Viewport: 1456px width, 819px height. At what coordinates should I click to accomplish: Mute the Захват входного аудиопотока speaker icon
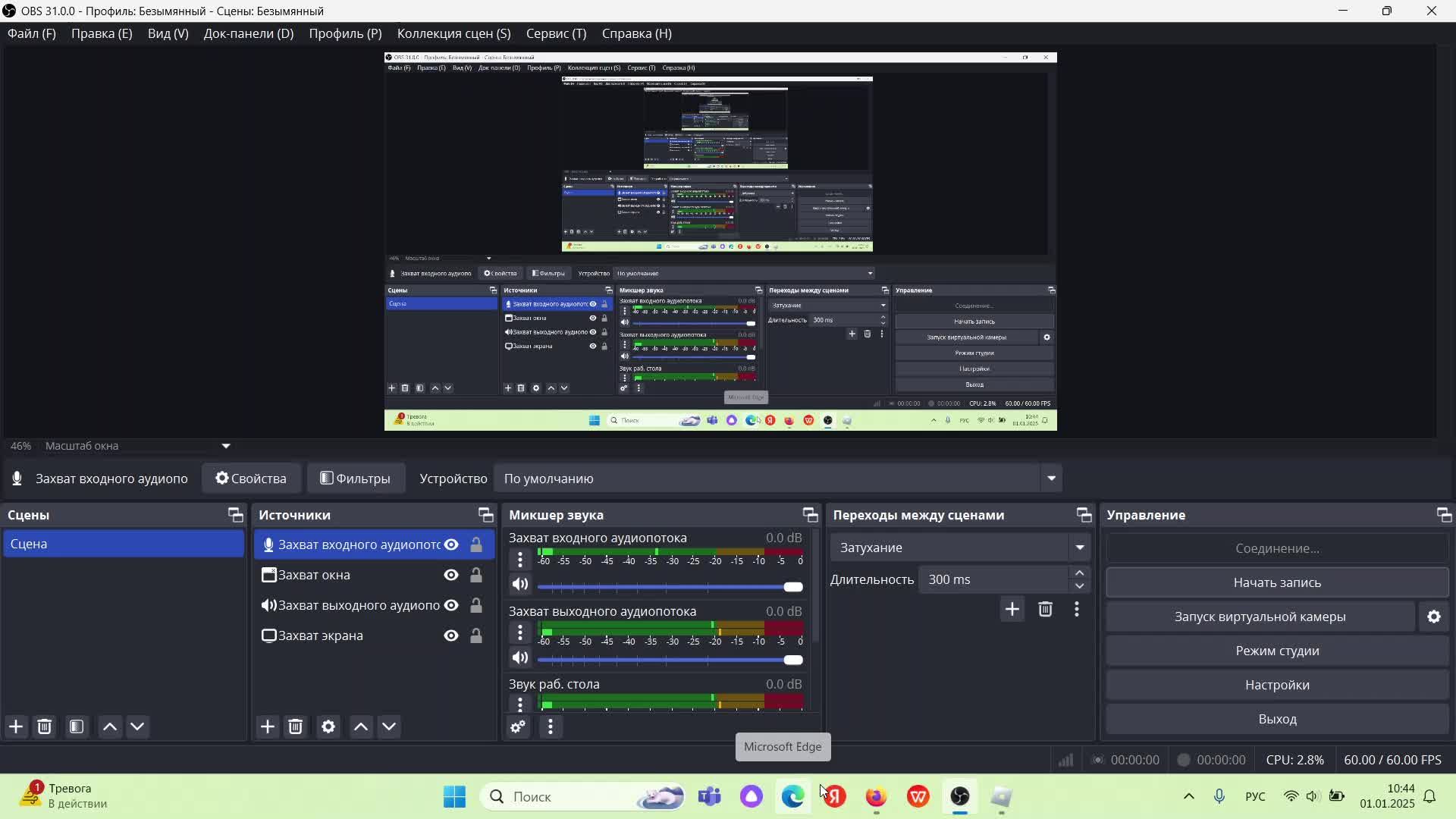(x=519, y=584)
